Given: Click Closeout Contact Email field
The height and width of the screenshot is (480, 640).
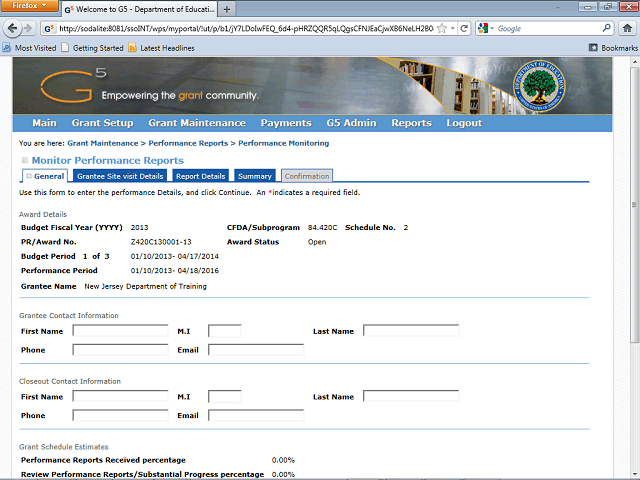Looking at the screenshot, I should point(256,415).
